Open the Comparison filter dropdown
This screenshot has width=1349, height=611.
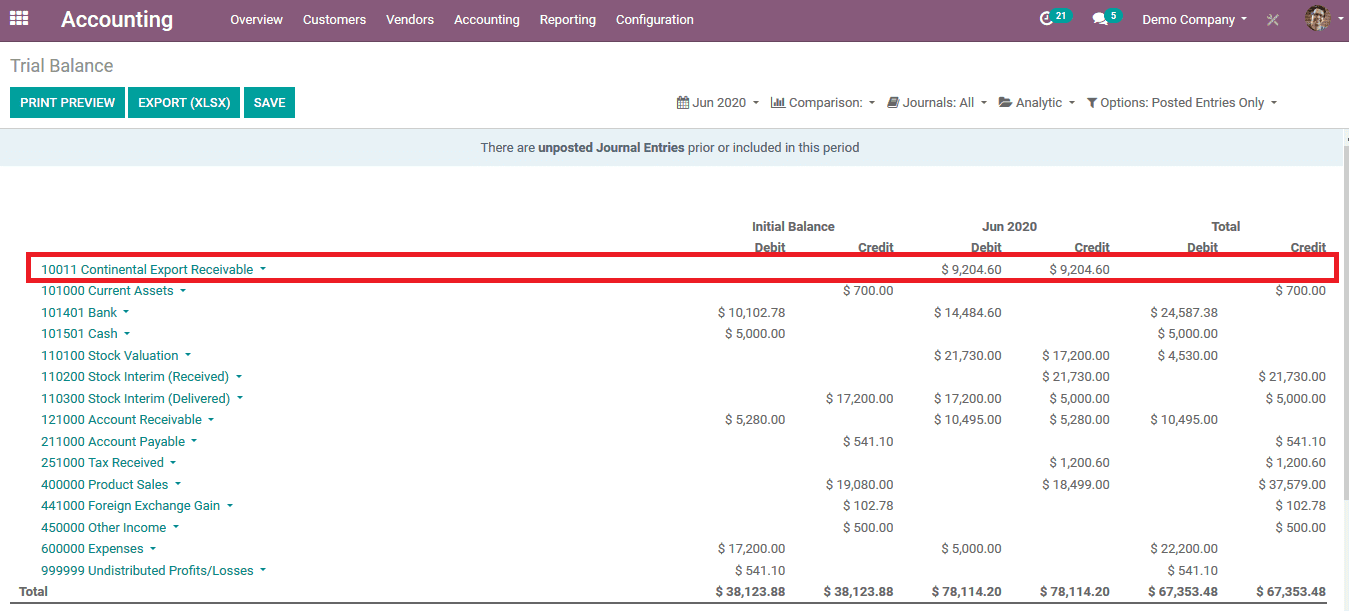tap(822, 103)
